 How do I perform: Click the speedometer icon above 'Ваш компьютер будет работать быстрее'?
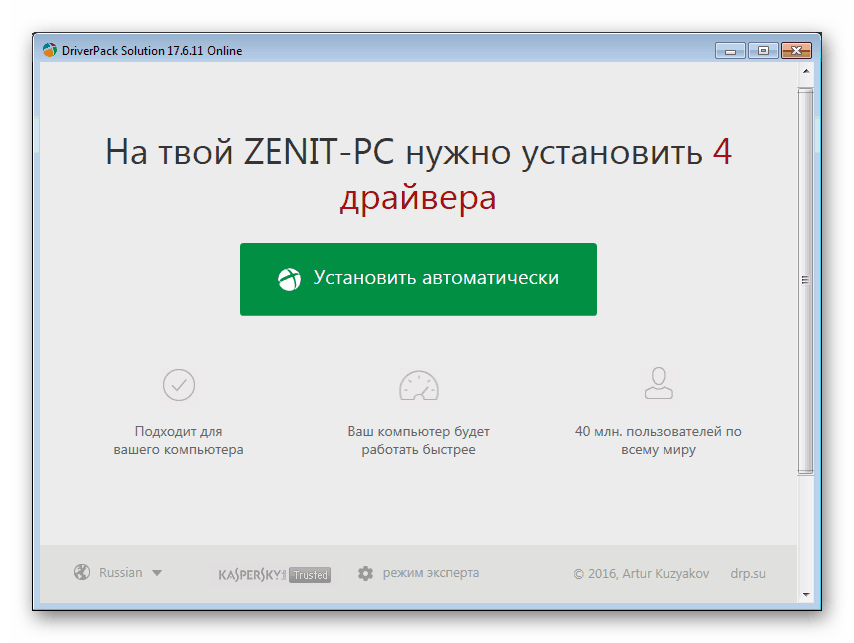(418, 385)
